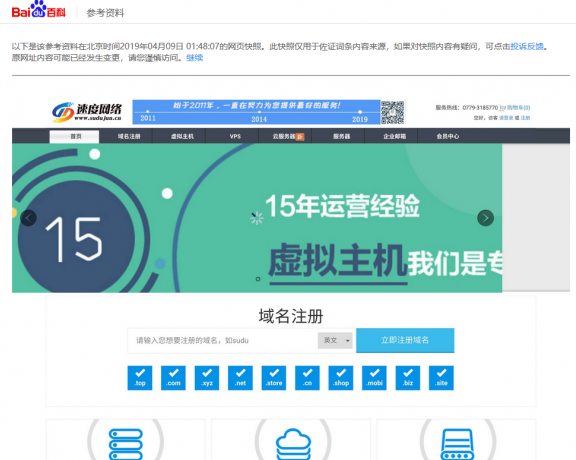Click the rack host icon card
Screen dimensions: 576x460
pyautogui.click(x=456, y=440)
